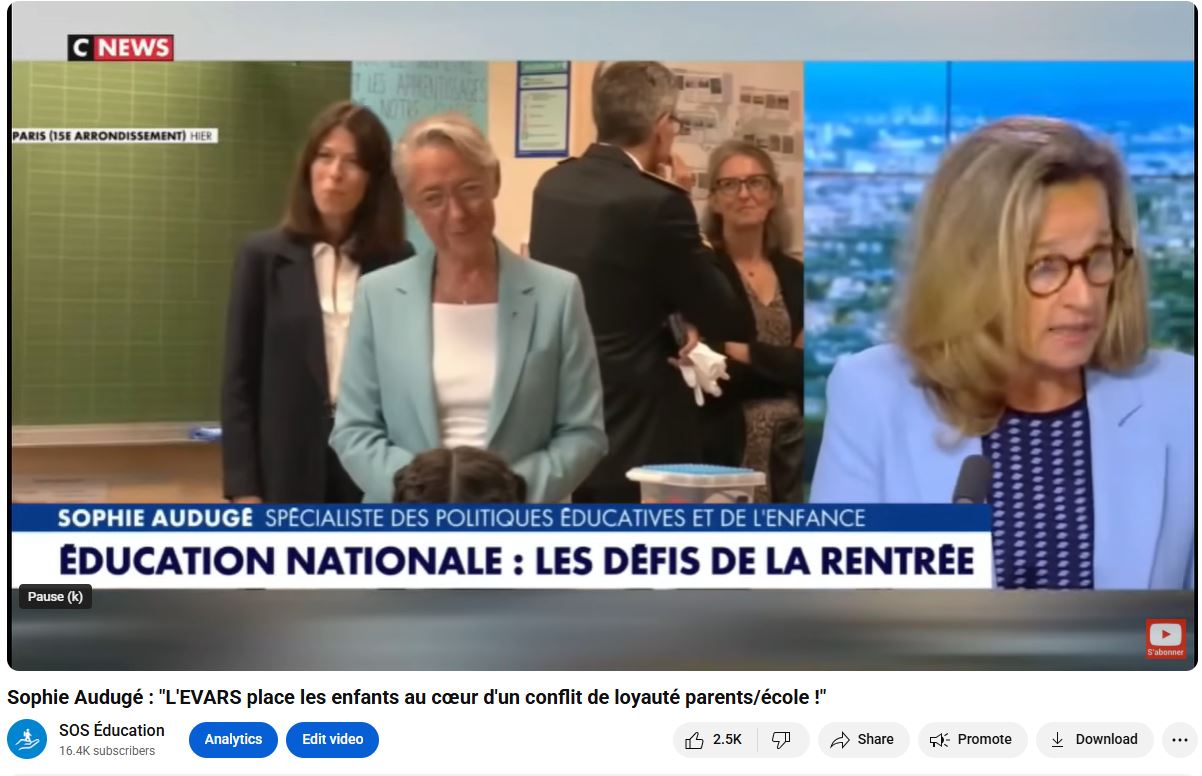Click the 2.5K like count
1202x776 pixels.
[x=727, y=740]
